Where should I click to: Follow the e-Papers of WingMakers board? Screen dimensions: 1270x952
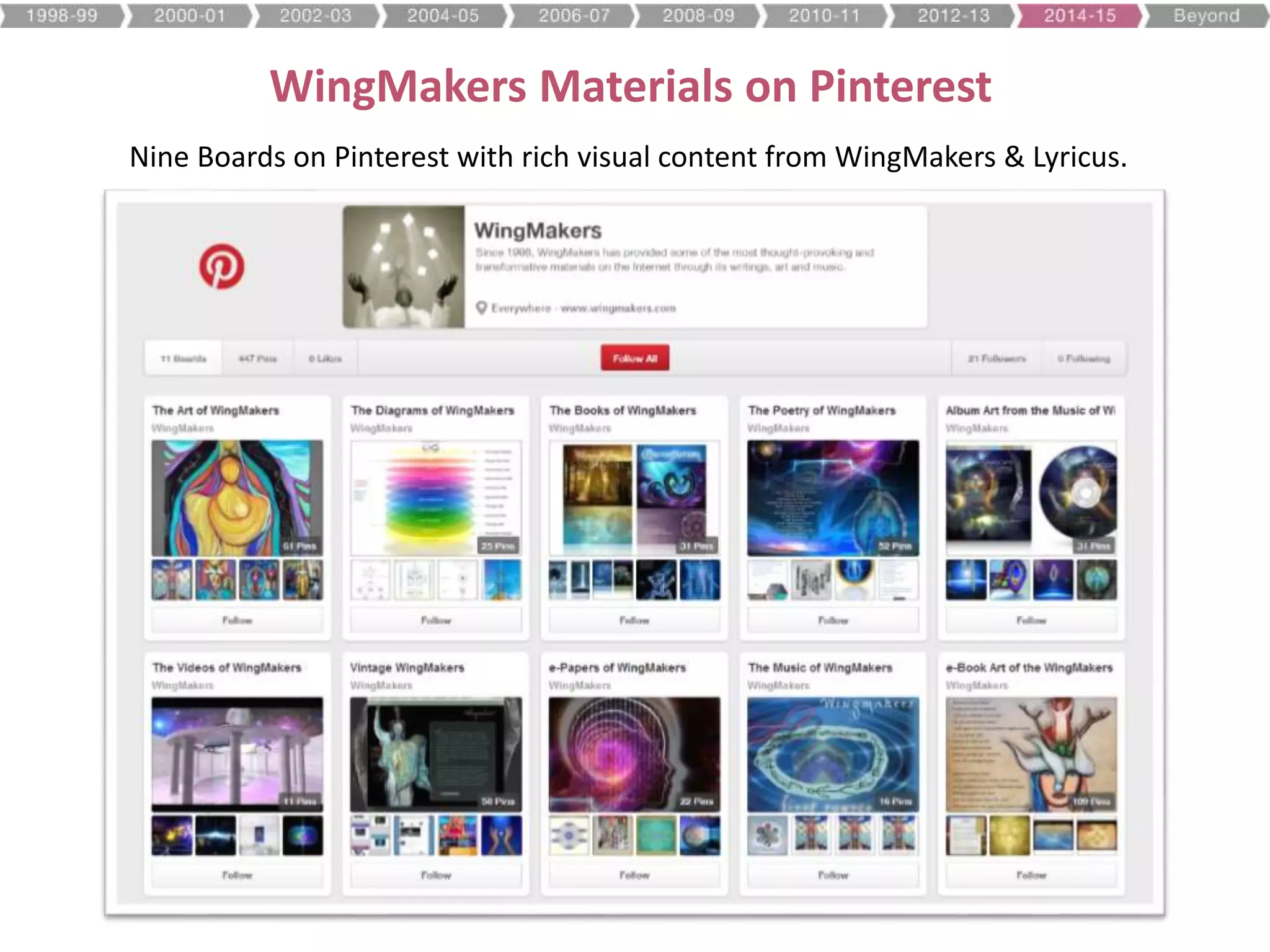pyautogui.click(x=634, y=875)
